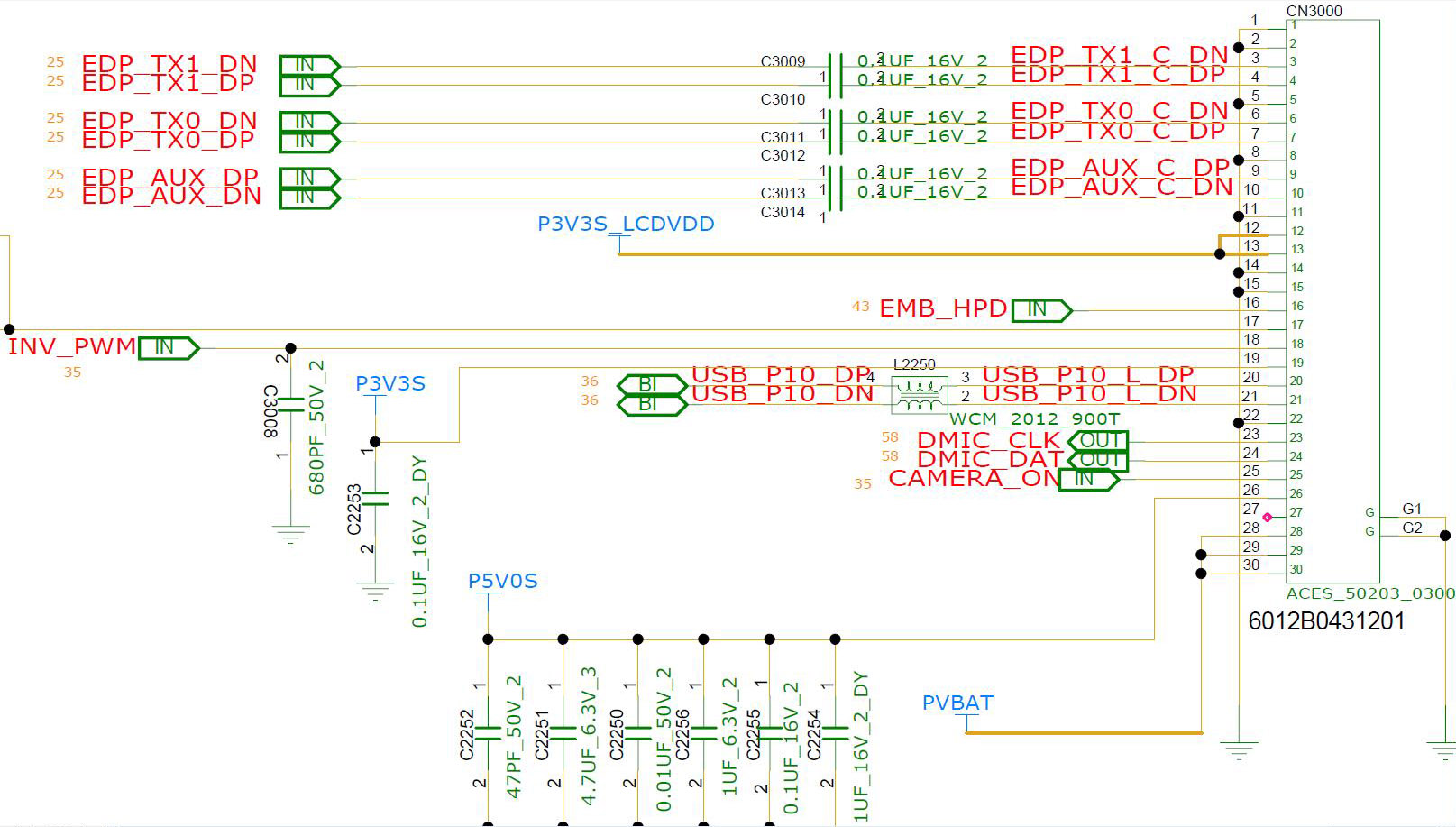Screen dimensions: 1456x827
Task: Select the G1 pin label on connector
Action: pyautogui.click(x=1411, y=509)
